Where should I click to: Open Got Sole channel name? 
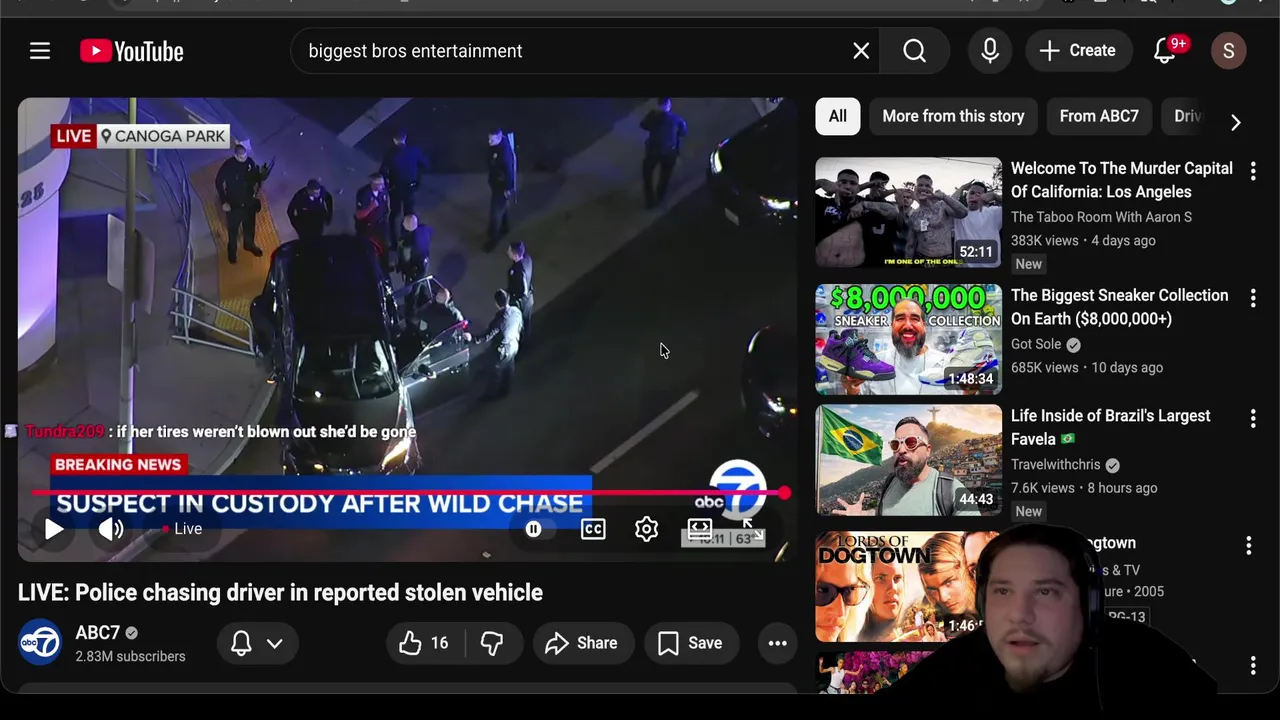(1036, 344)
